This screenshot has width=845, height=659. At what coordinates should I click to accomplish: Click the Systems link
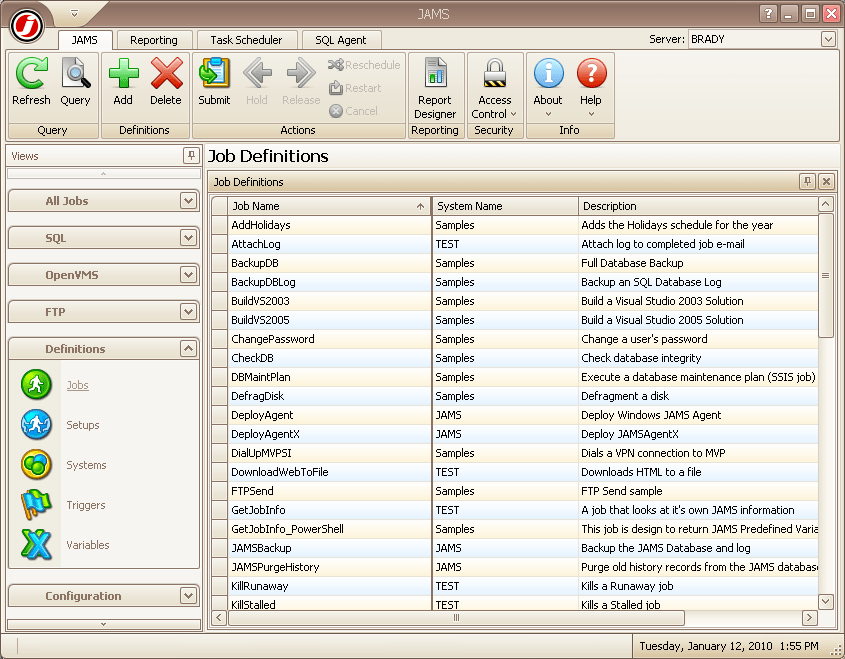click(86, 465)
